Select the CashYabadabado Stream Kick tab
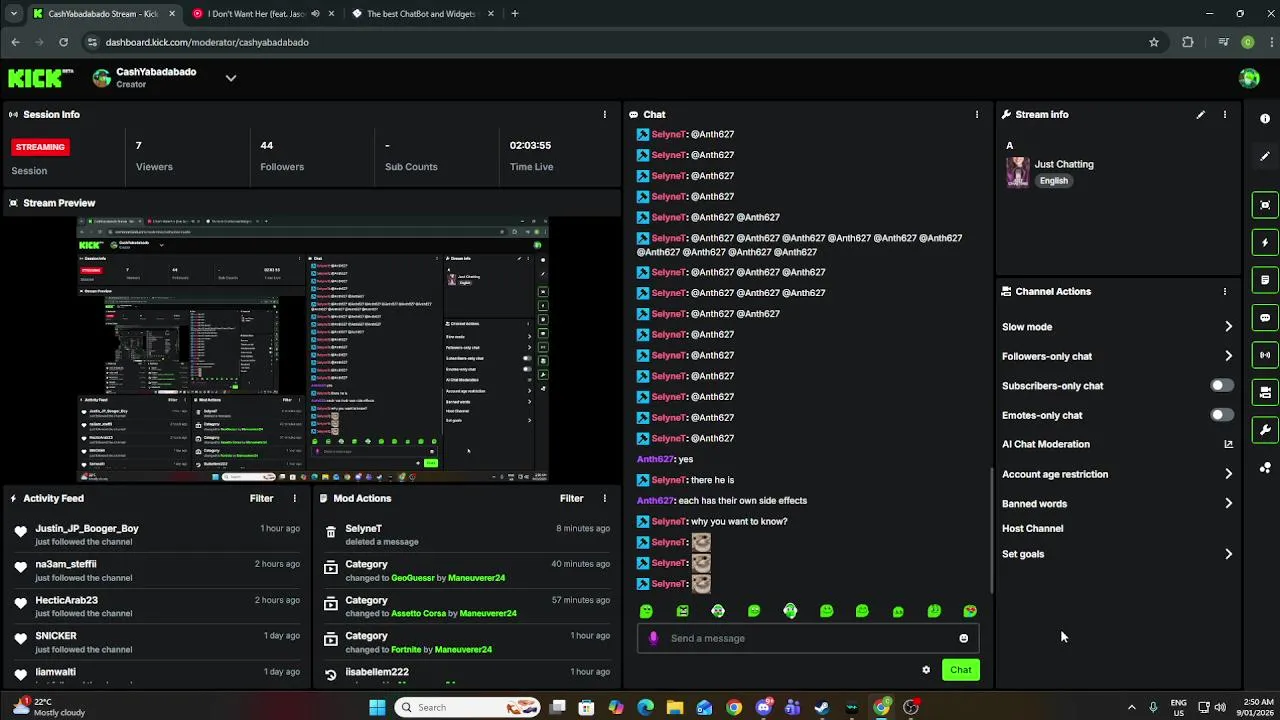 102,14
